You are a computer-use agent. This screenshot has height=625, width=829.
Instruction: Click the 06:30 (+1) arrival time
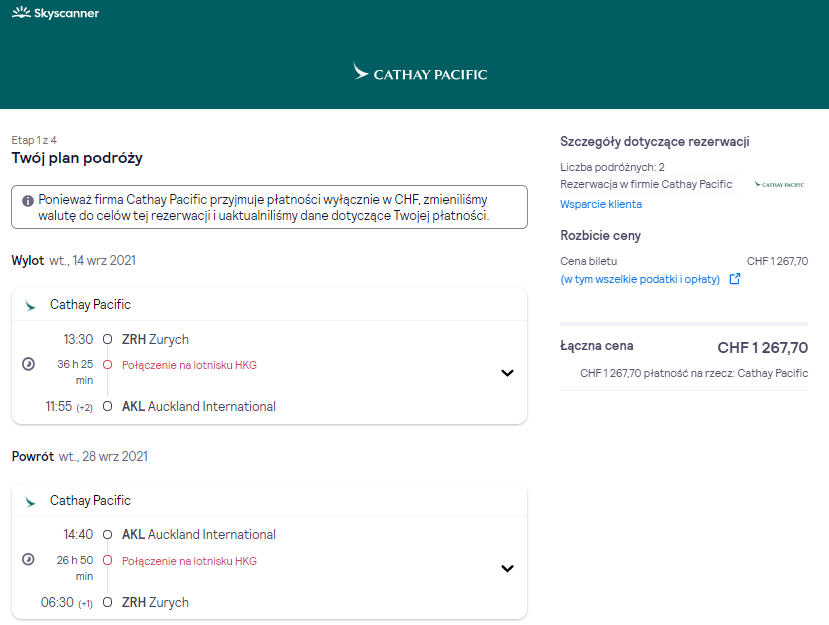point(67,603)
